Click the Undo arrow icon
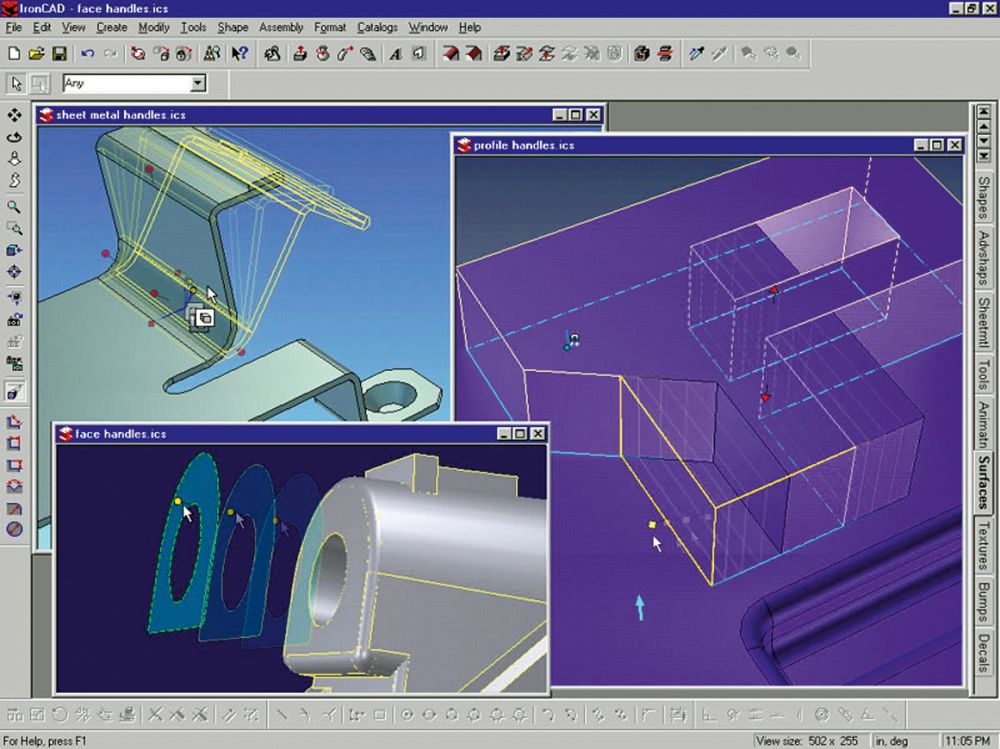1000x749 pixels. click(x=88, y=53)
